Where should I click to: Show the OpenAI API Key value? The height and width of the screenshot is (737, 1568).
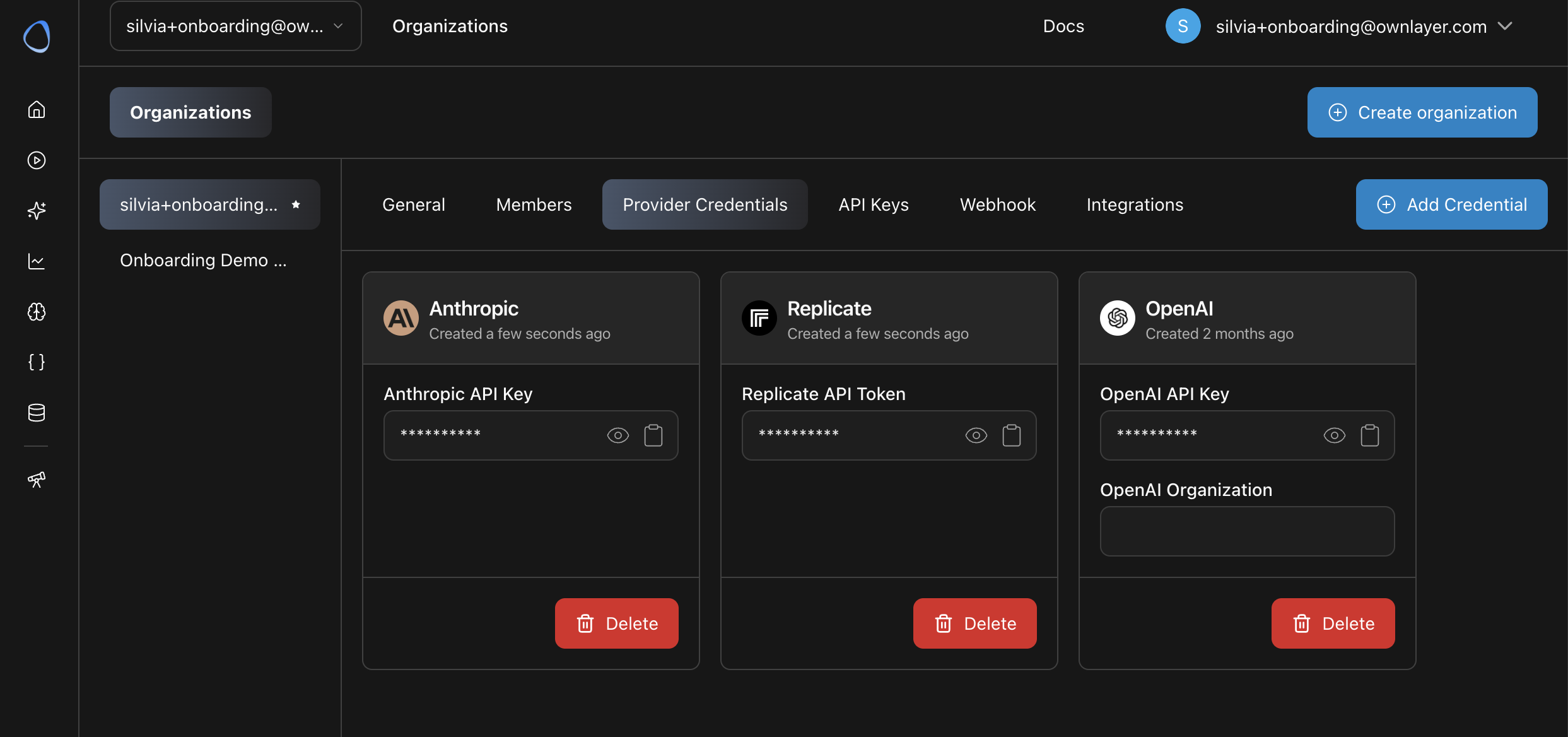[x=1335, y=435]
